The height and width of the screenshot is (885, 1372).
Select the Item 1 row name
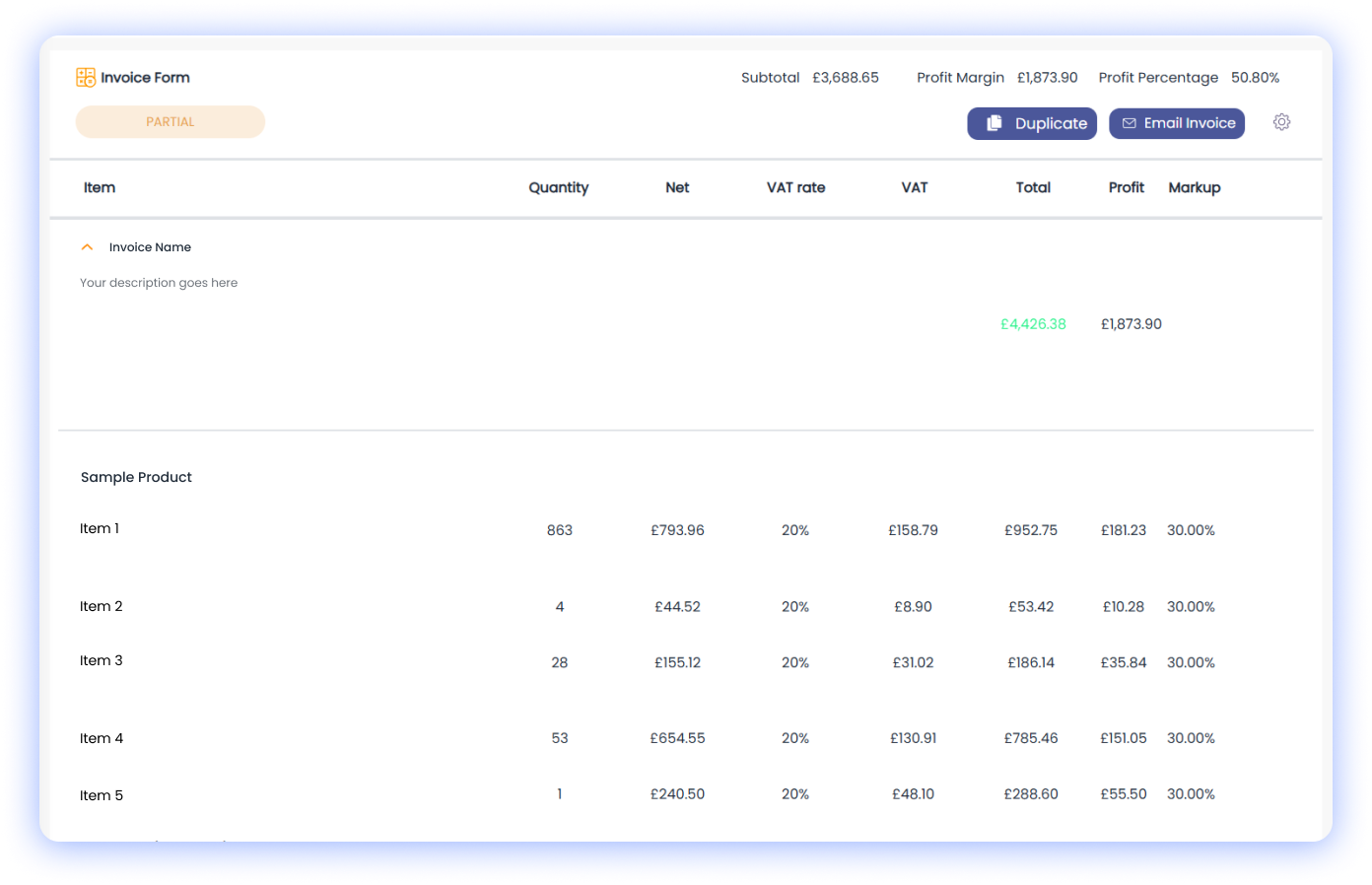(100, 528)
